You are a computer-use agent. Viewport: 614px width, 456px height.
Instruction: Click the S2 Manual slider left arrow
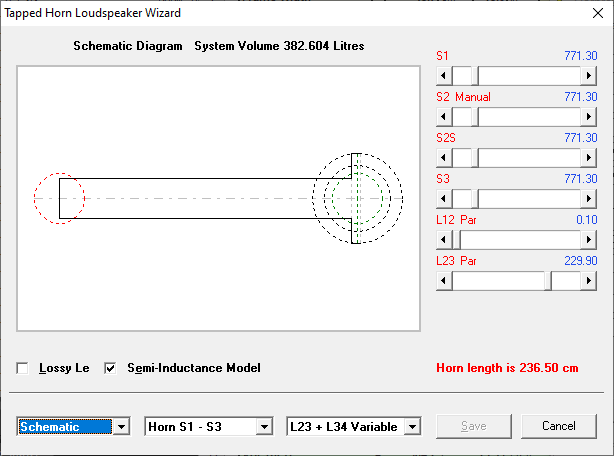[x=444, y=117]
